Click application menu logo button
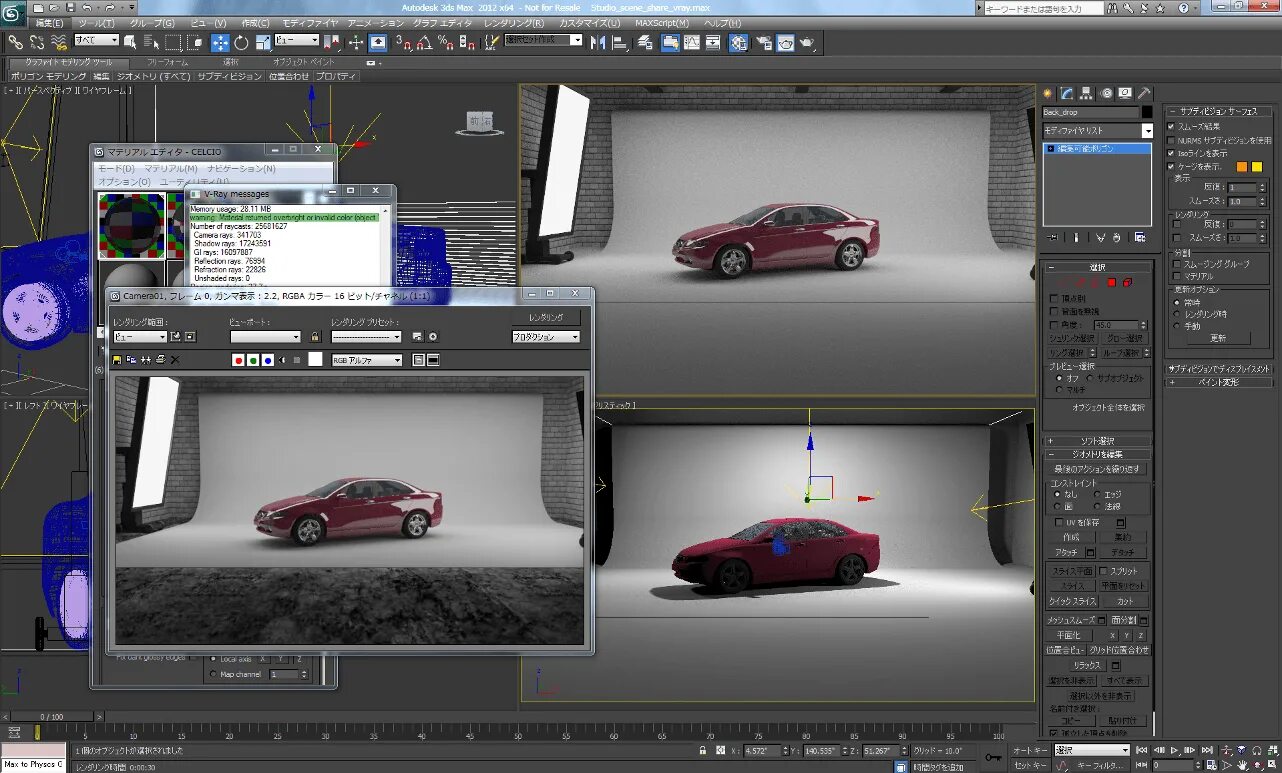 (x=13, y=11)
